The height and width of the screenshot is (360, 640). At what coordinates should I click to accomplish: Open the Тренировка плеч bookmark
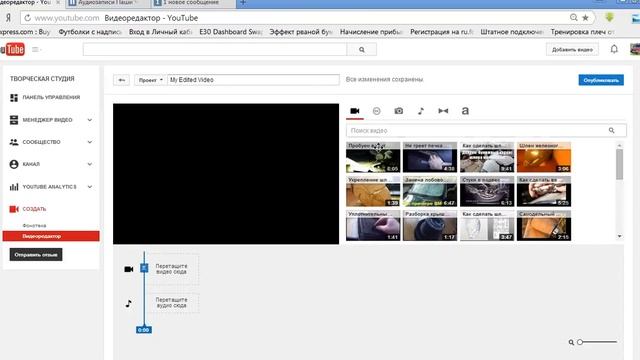[582, 31]
